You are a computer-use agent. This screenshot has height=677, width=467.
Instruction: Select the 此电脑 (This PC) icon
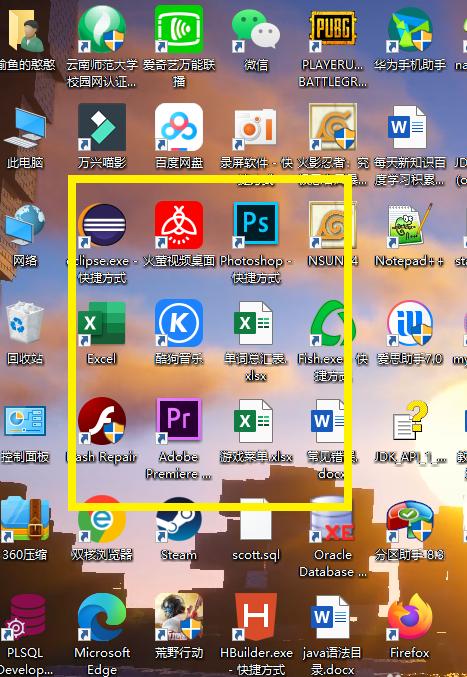click(x=25, y=127)
